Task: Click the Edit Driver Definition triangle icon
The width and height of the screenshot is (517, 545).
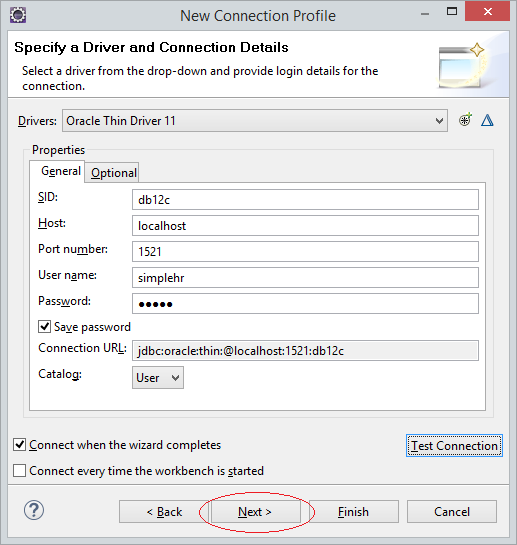Action: [487, 120]
